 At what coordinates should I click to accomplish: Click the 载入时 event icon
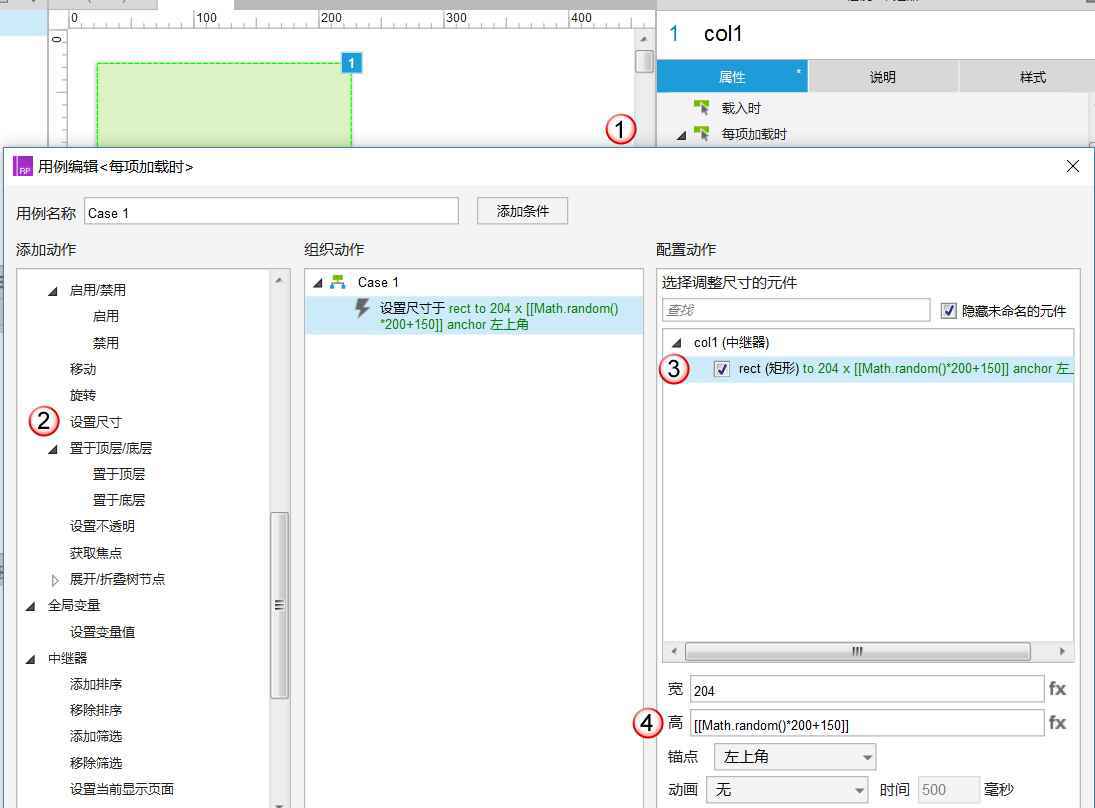click(701, 107)
